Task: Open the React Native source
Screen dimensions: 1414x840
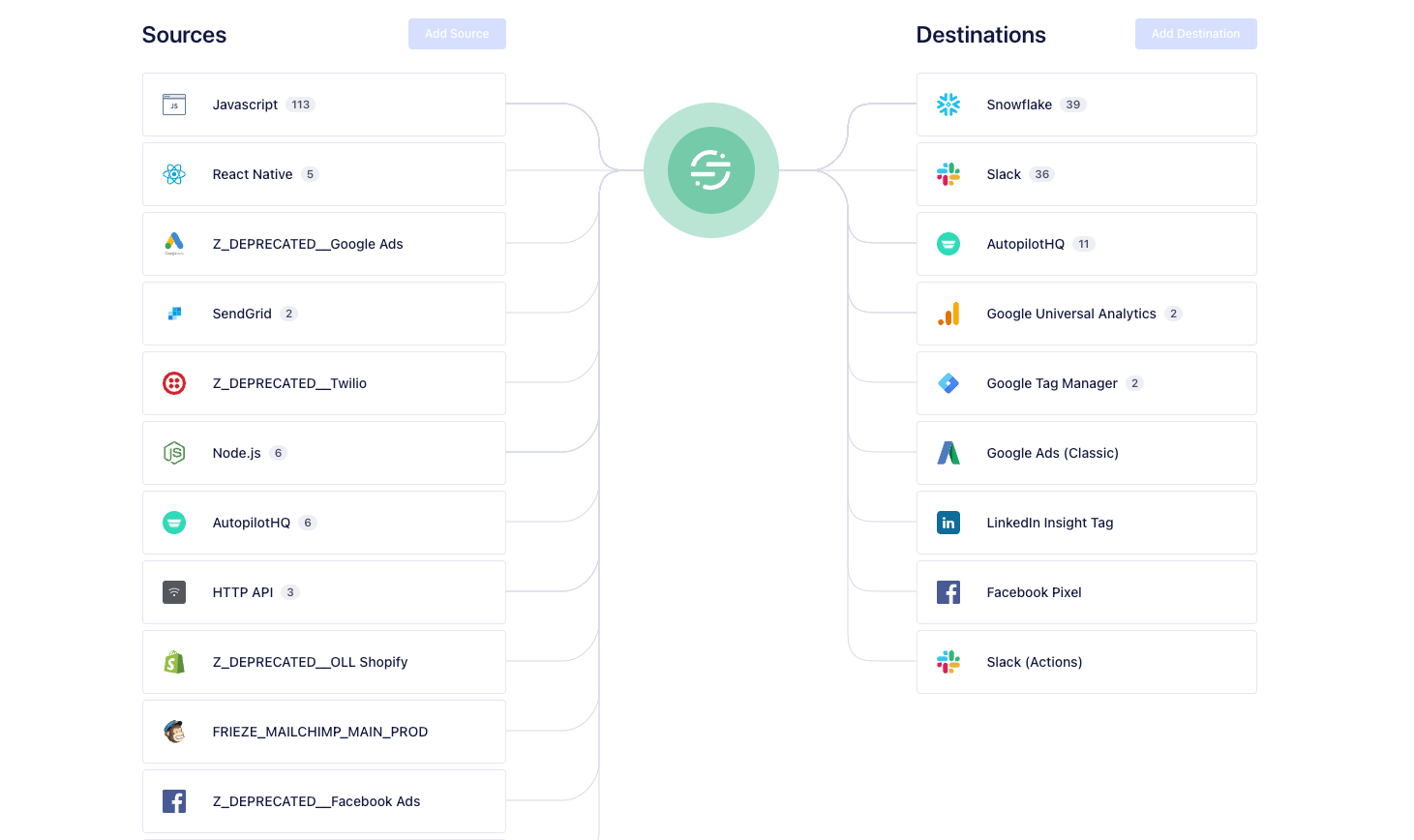Action: 324,174
